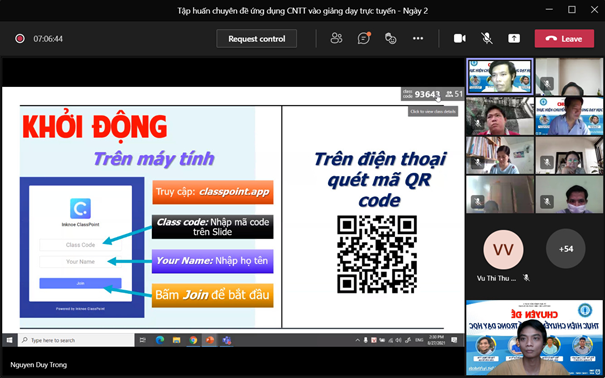
Task: Click the red Leave button
Action: (564, 39)
